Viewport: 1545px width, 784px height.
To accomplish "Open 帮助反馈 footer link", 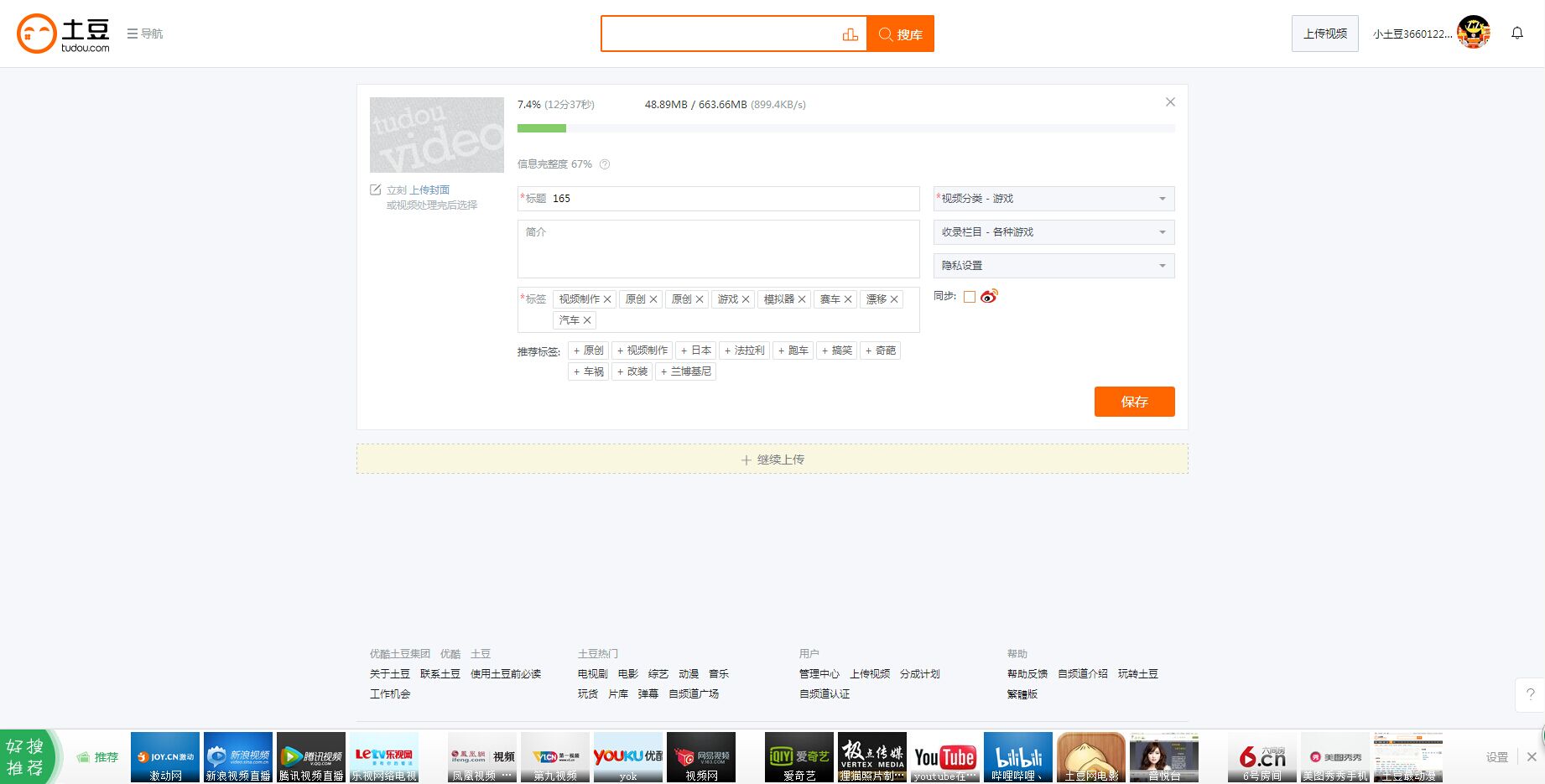I will point(1027,674).
